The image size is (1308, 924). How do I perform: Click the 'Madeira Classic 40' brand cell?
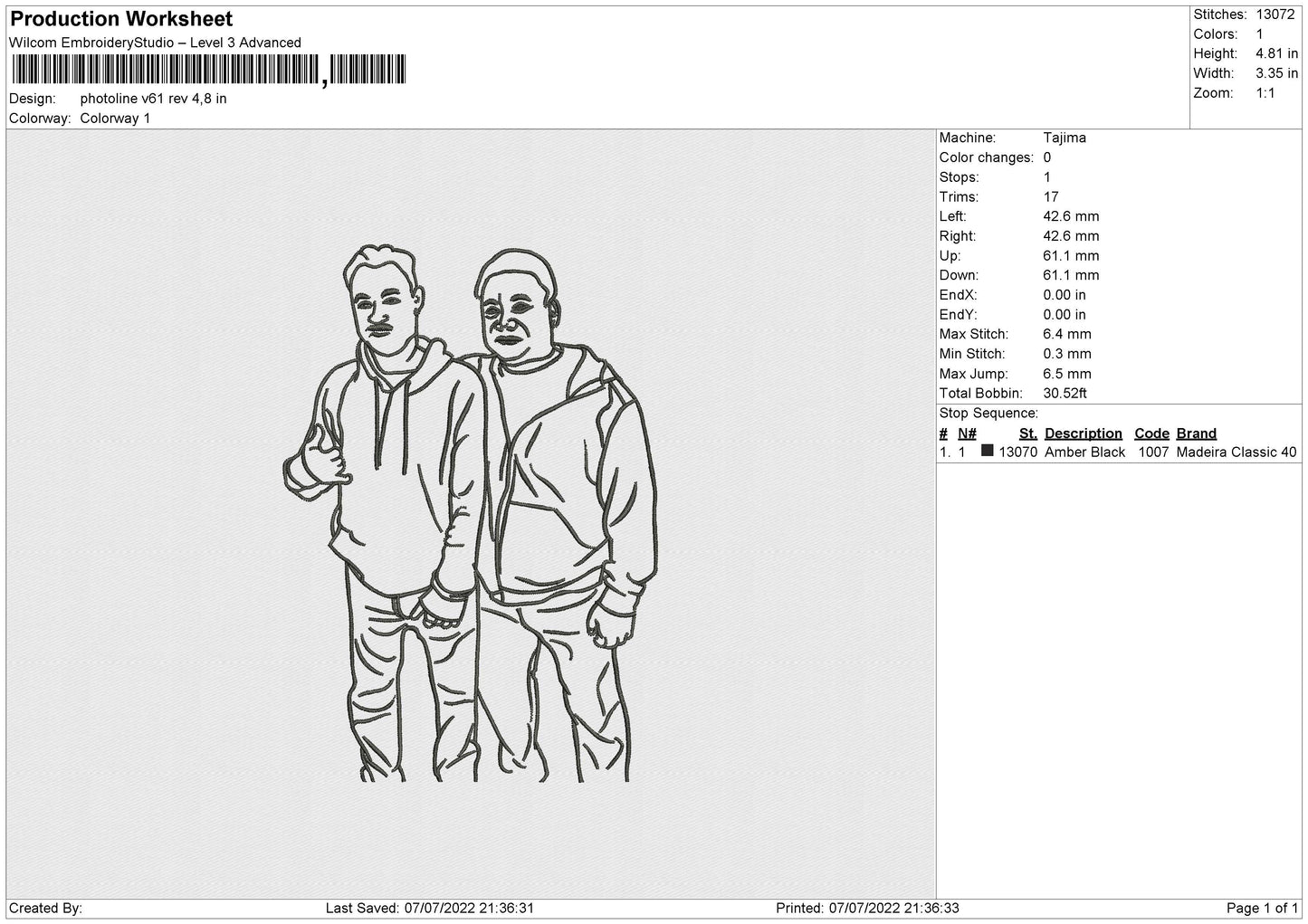[x=1236, y=452]
